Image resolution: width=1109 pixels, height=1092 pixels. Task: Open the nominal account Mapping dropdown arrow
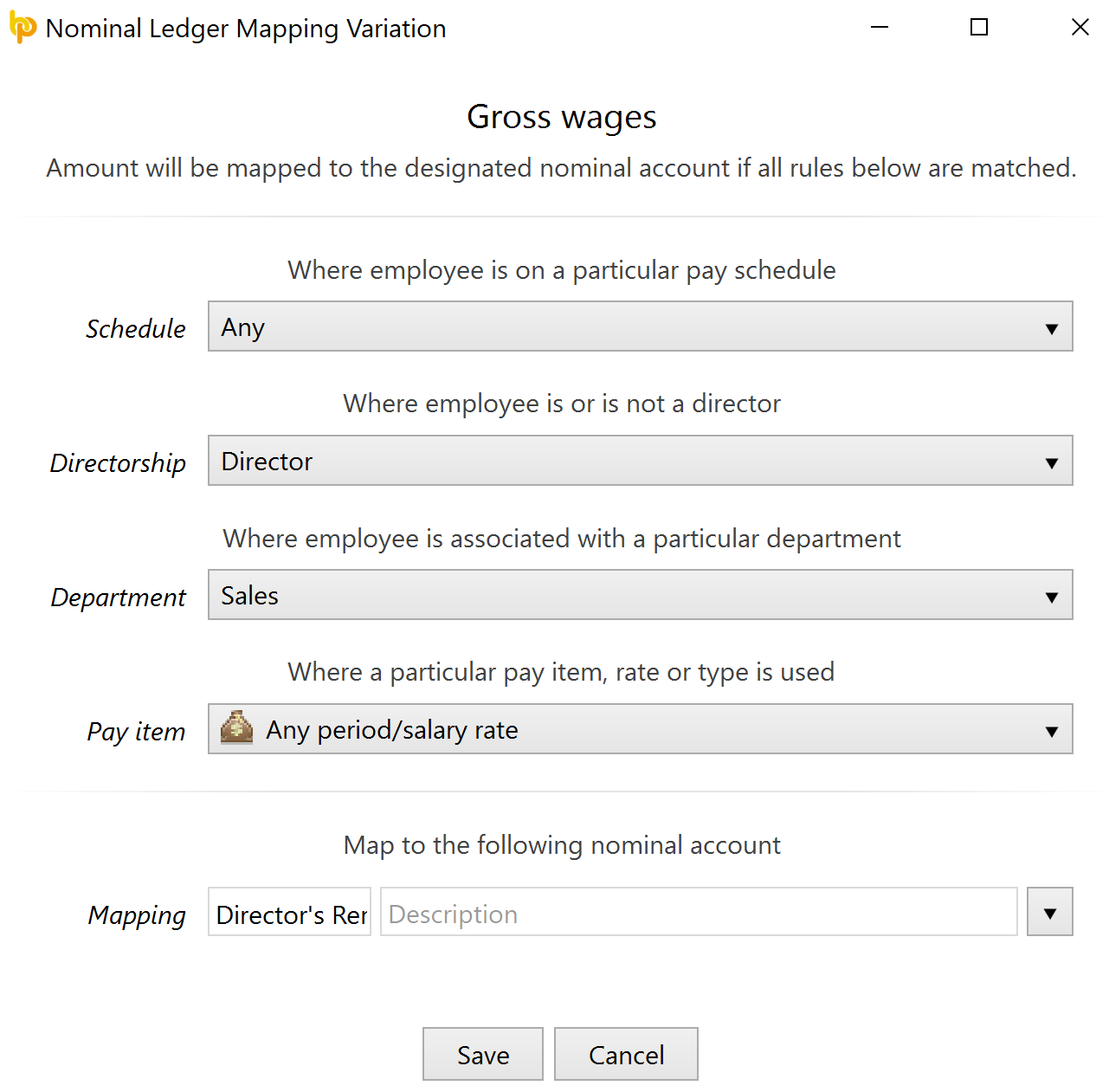pos(1050,912)
